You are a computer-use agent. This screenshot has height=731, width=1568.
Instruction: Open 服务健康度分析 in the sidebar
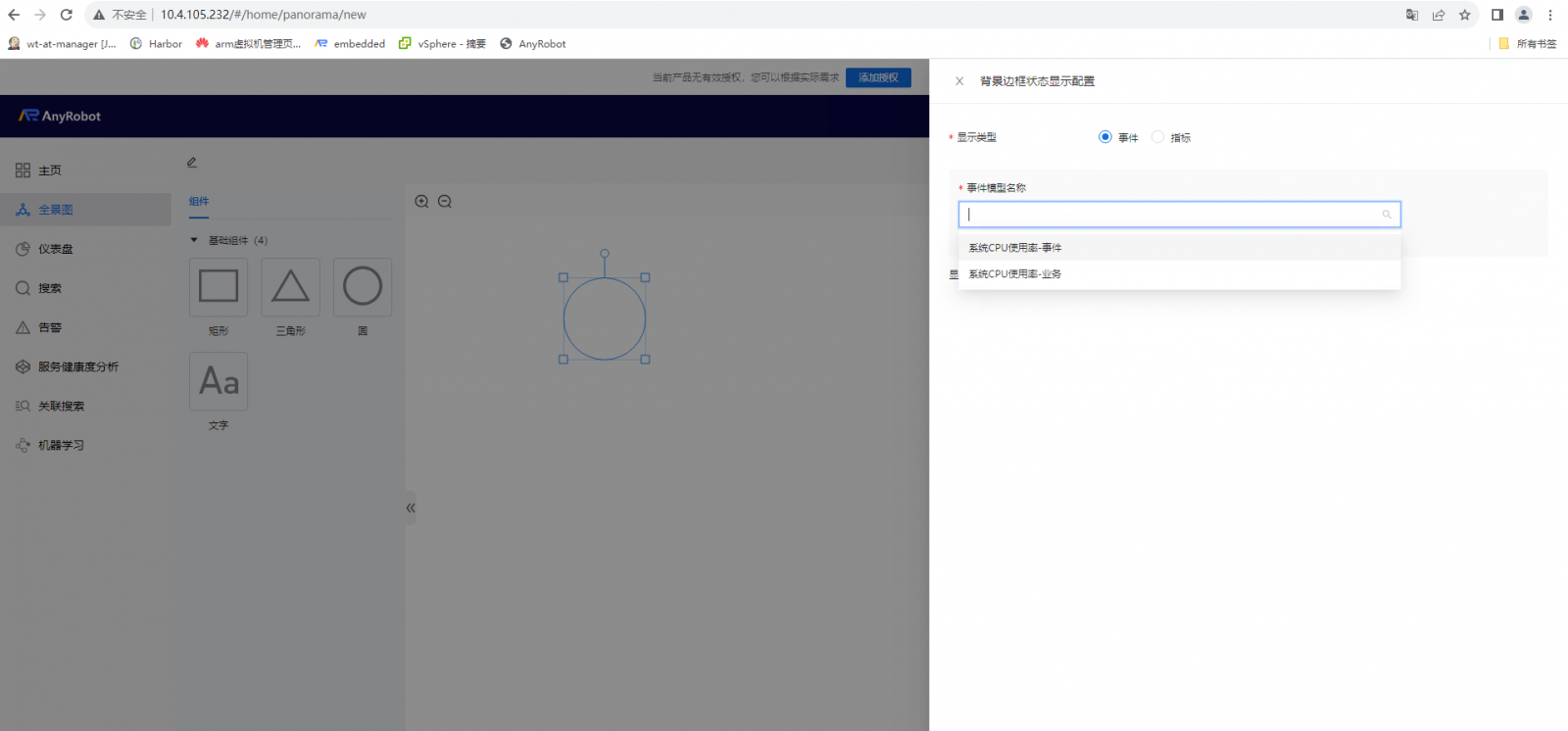tap(85, 366)
